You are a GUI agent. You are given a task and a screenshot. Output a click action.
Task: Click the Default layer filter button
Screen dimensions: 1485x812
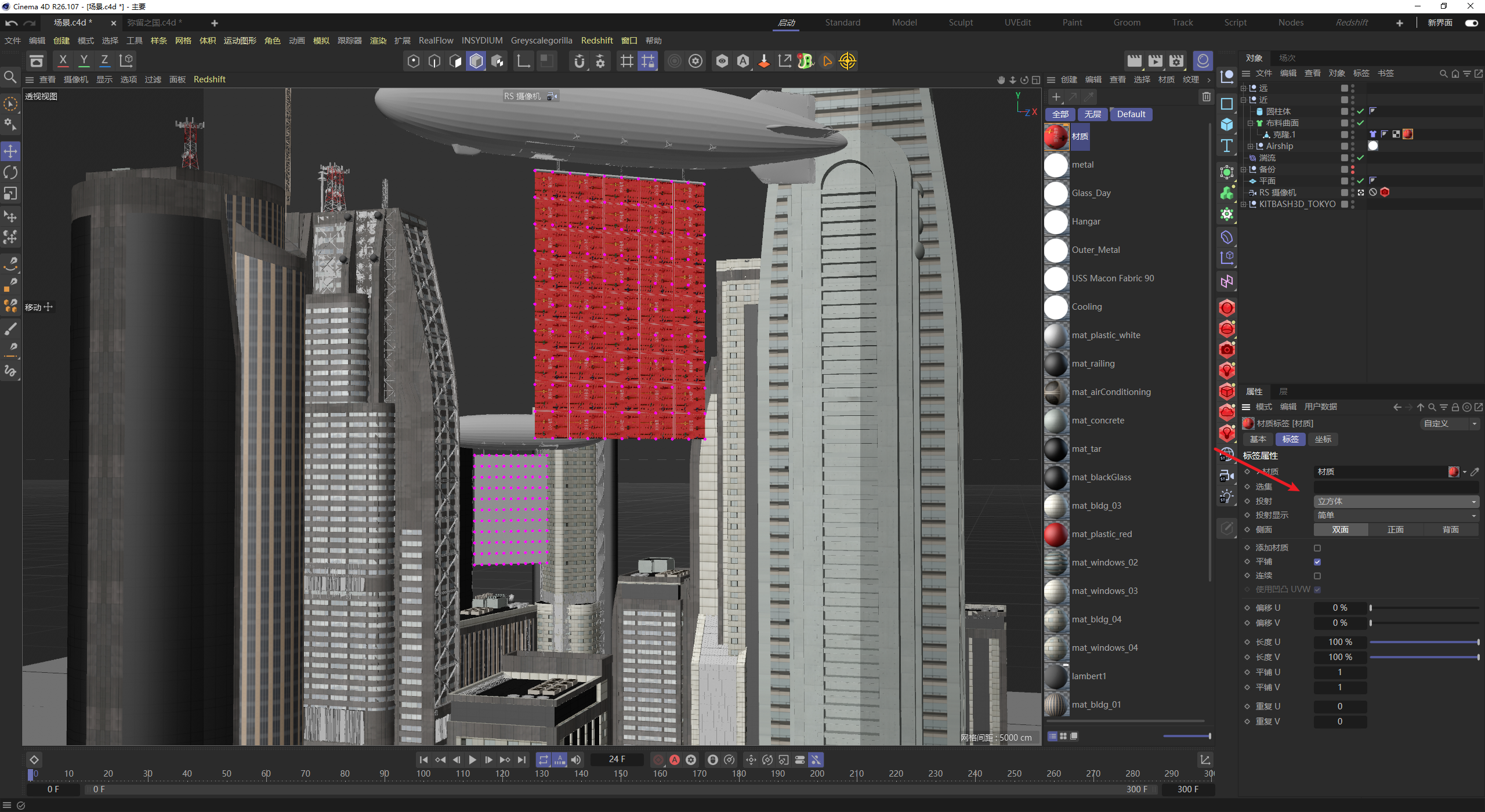pos(1131,115)
